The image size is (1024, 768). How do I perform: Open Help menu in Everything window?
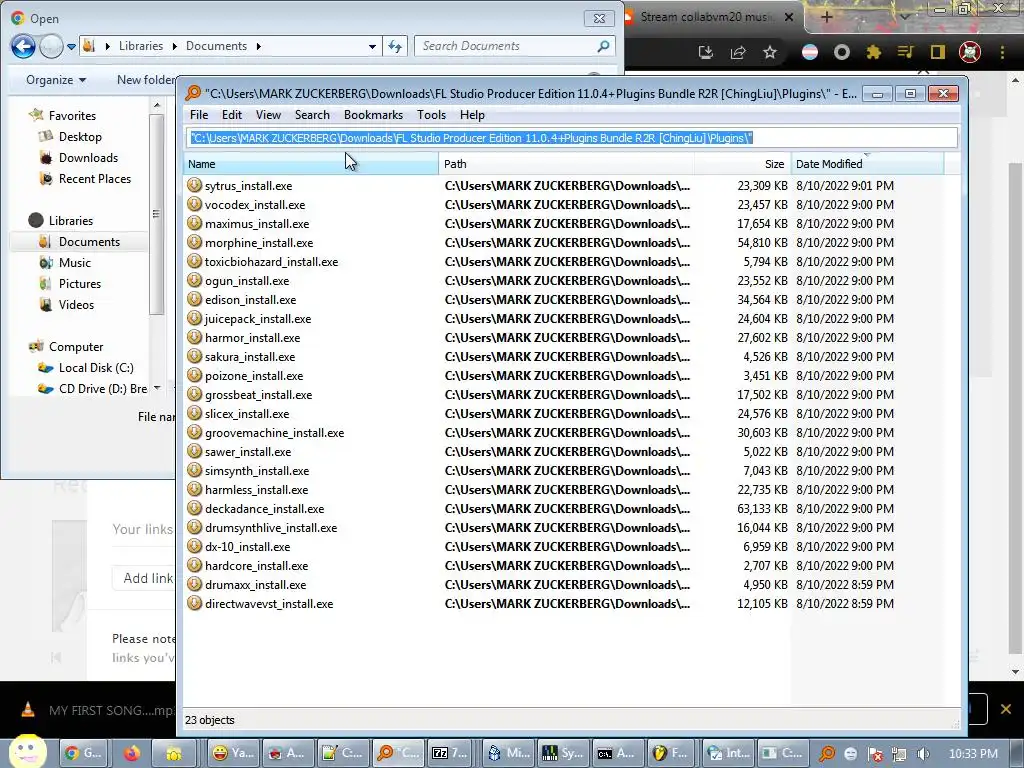click(472, 115)
